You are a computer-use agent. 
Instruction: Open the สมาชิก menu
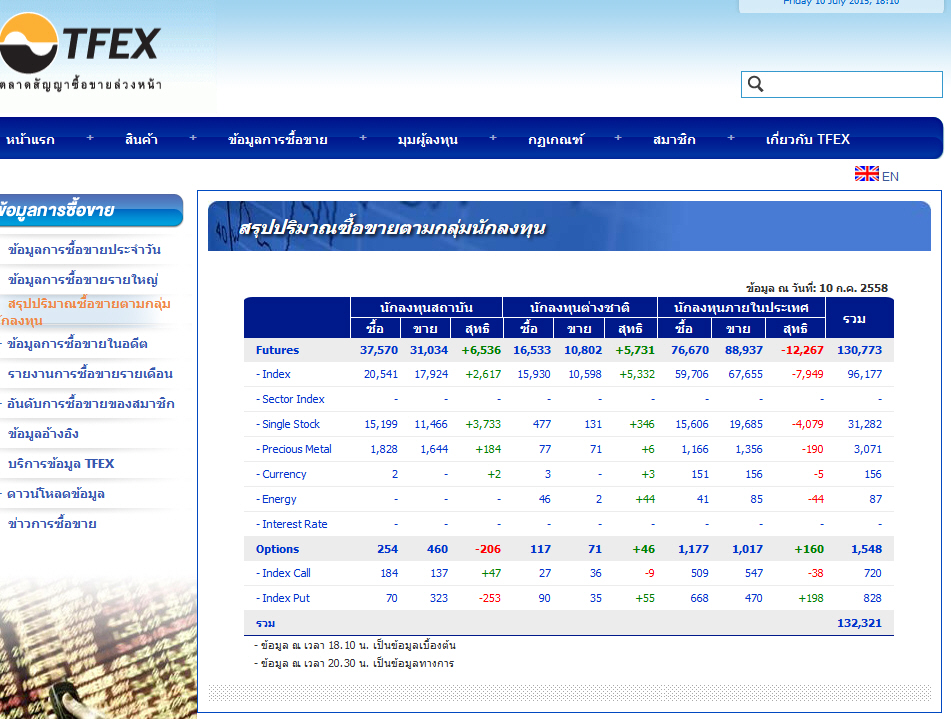tap(674, 140)
